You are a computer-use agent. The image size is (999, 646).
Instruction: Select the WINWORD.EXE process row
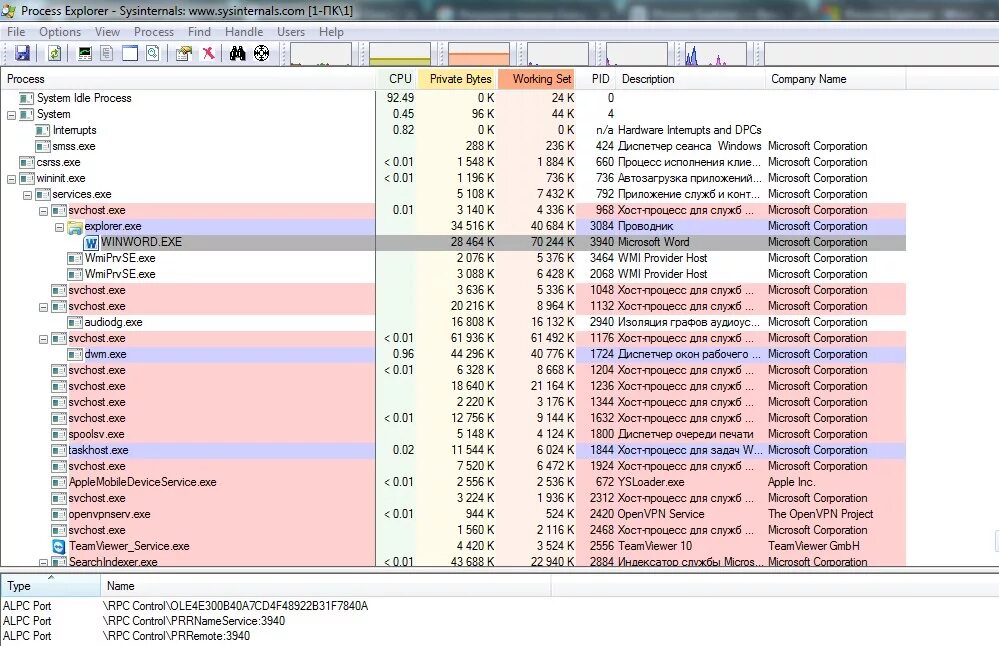(453, 242)
